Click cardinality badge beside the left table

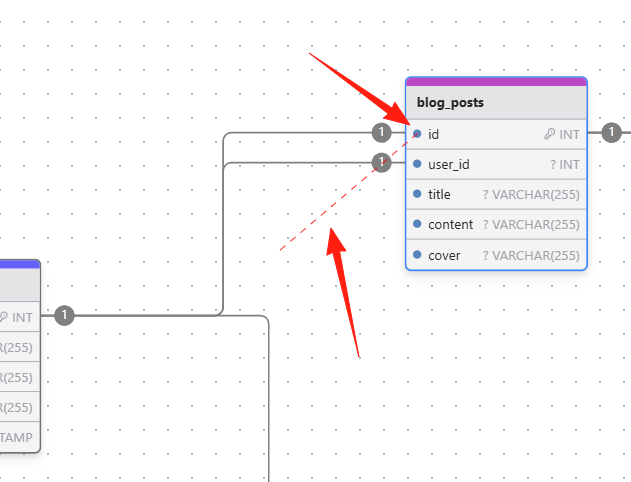click(x=64, y=315)
